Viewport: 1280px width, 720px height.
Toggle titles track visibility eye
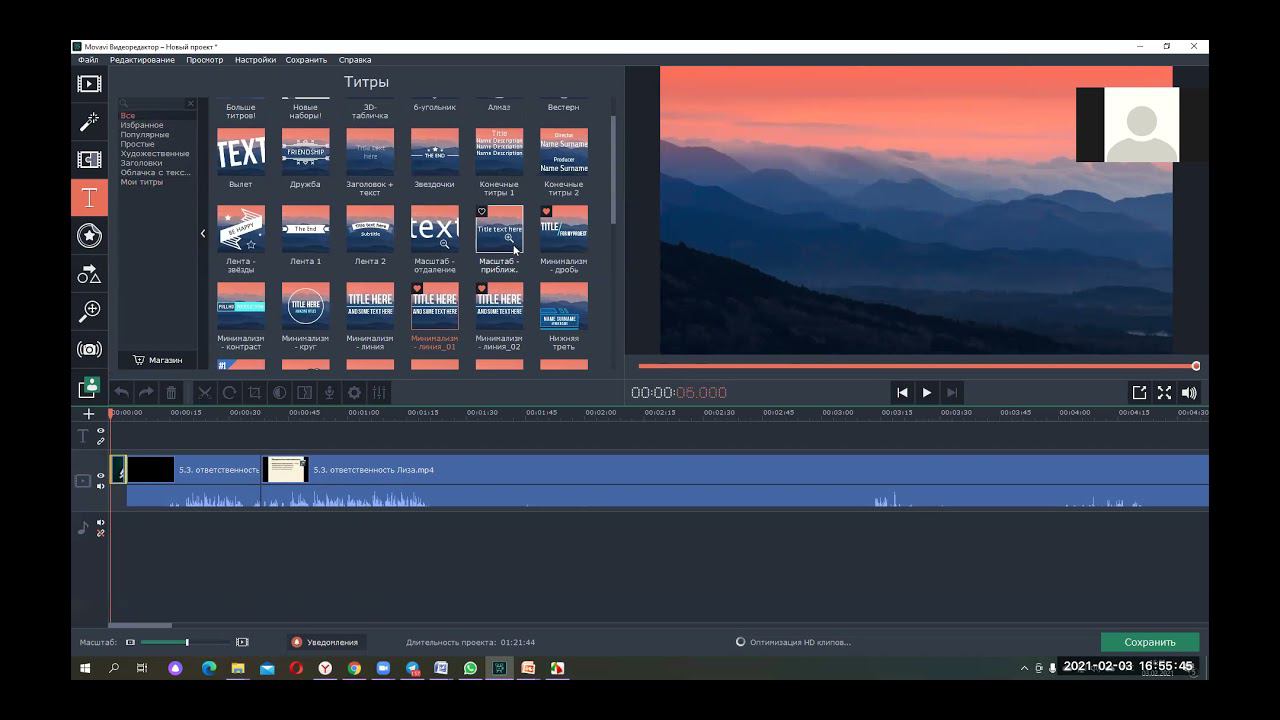(x=101, y=431)
